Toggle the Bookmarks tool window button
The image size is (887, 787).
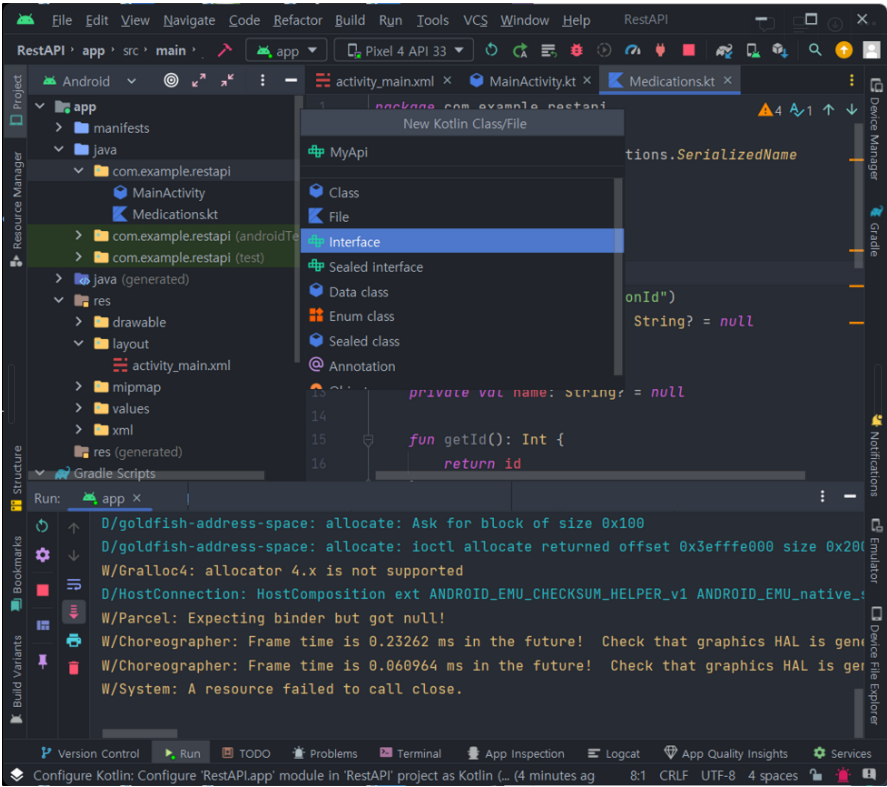tap(16, 573)
